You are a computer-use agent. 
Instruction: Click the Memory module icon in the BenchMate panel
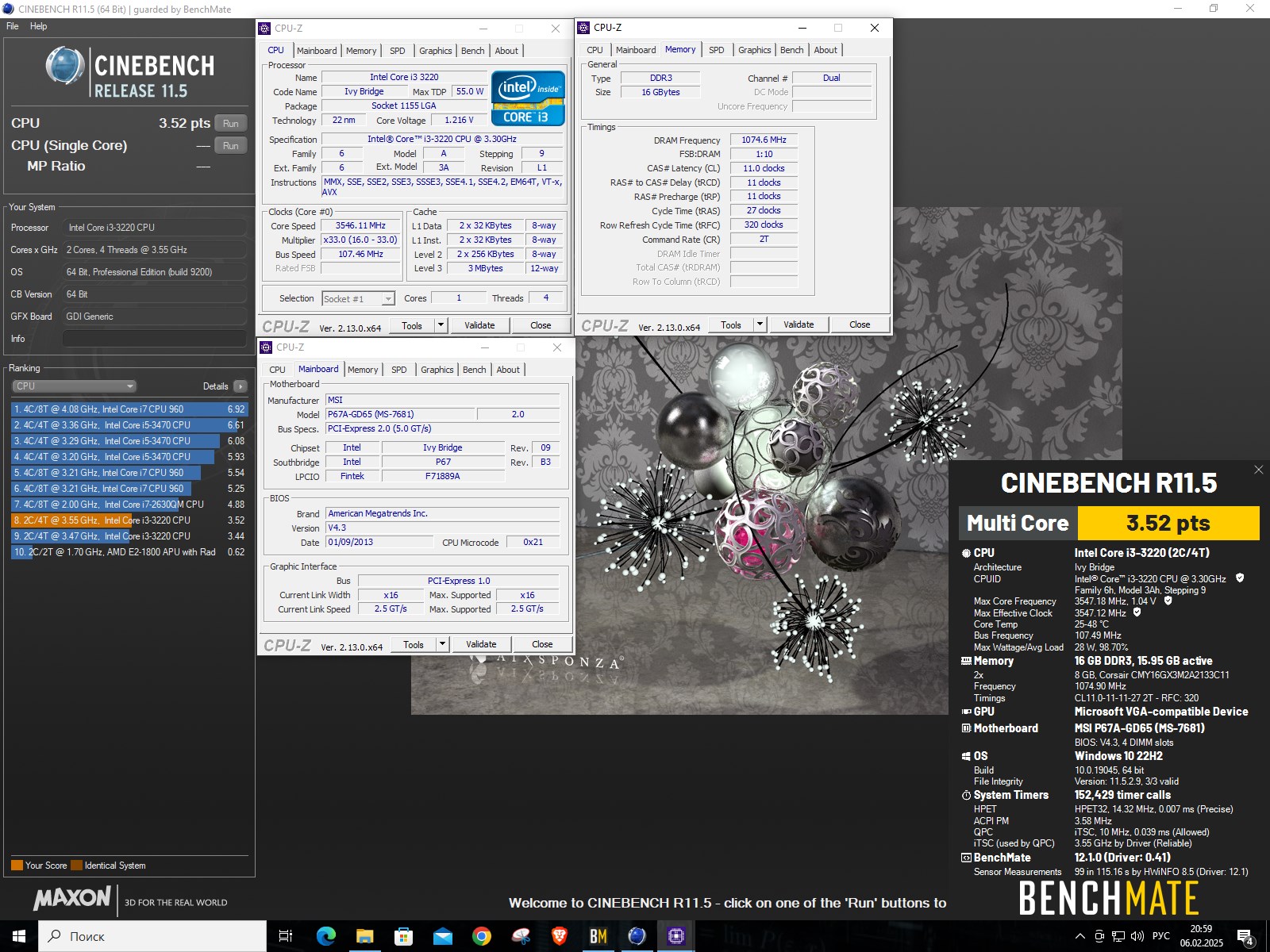(x=966, y=661)
